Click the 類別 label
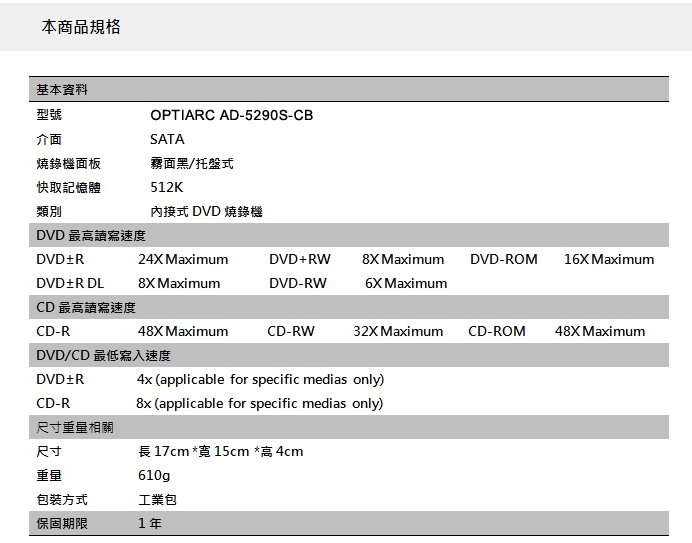The height and width of the screenshot is (543, 692). click(49, 211)
